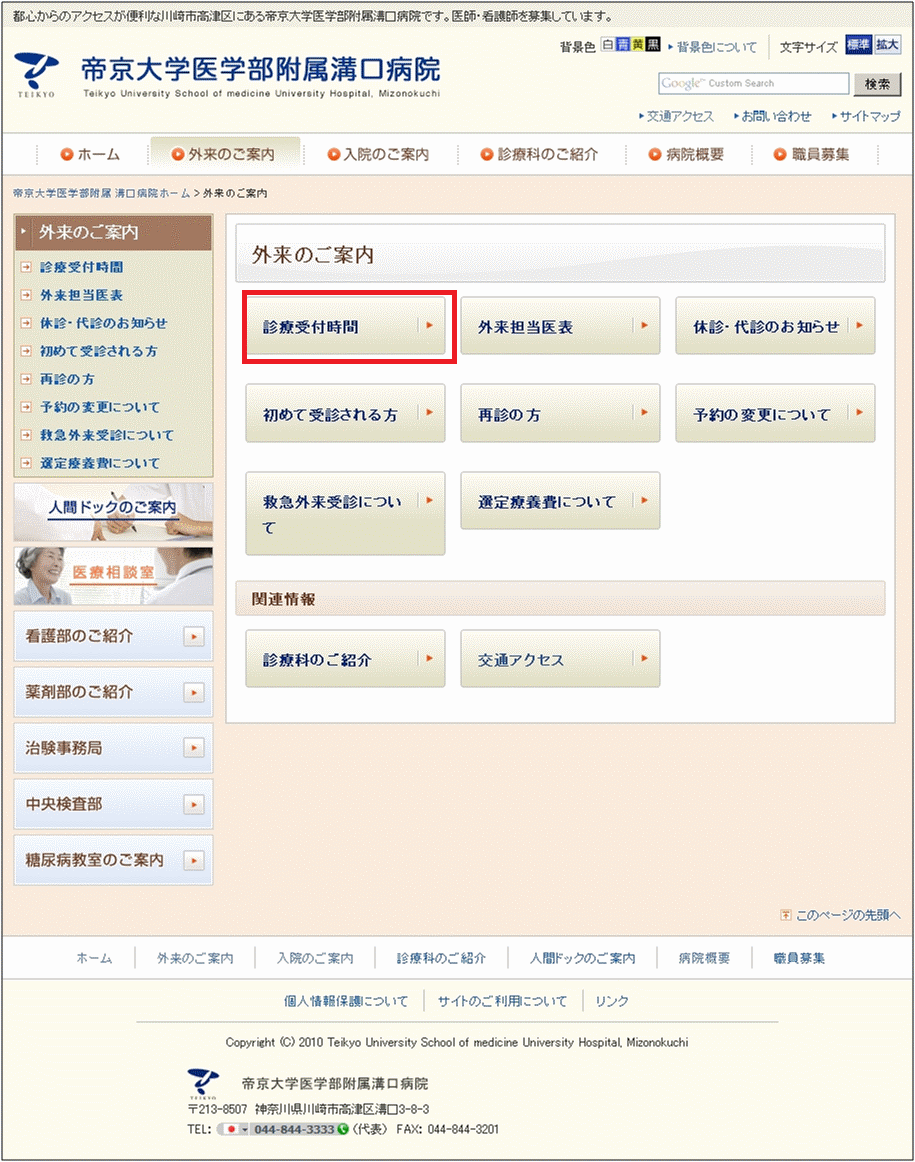Open 診療科のご紹介 related info button
This screenshot has width=915, height=1162.
pyautogui.click(x=345, y=659)
